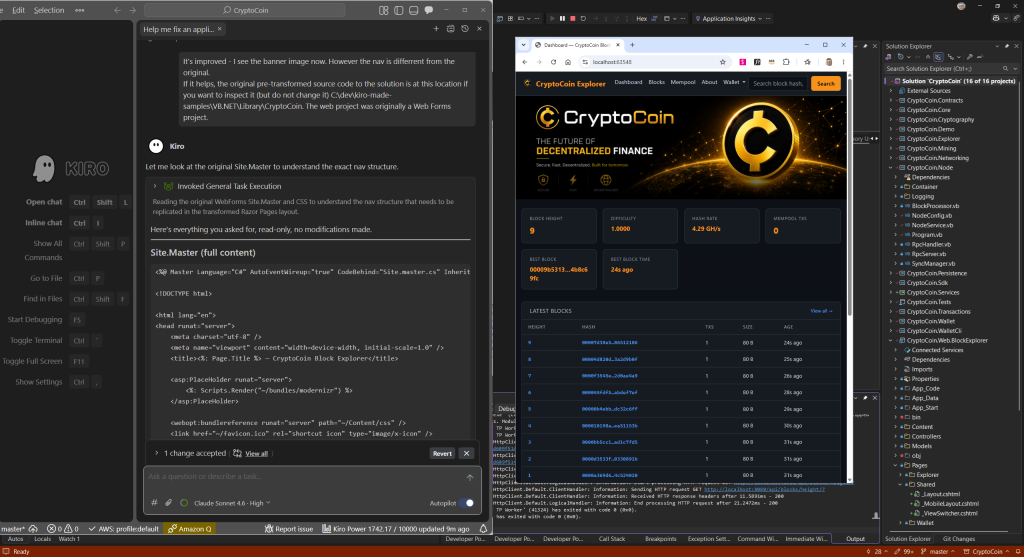The height and width of the screenshot is (557, 1024).
Task: Select NodeService.vb file
Action: point(932,225)
